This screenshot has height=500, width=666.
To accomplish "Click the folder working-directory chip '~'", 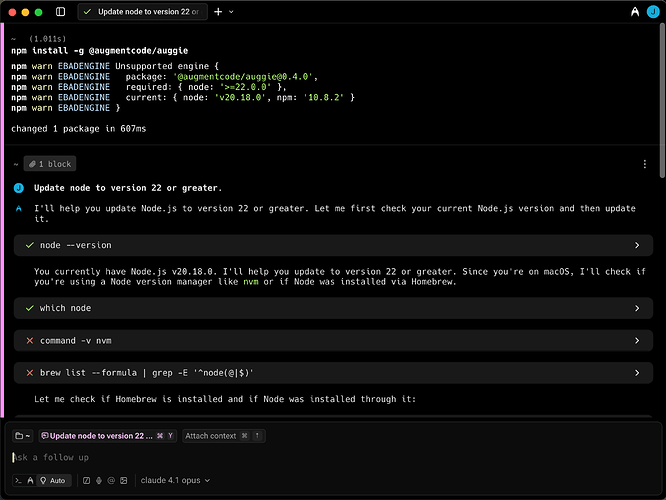I will coord(23,436).
